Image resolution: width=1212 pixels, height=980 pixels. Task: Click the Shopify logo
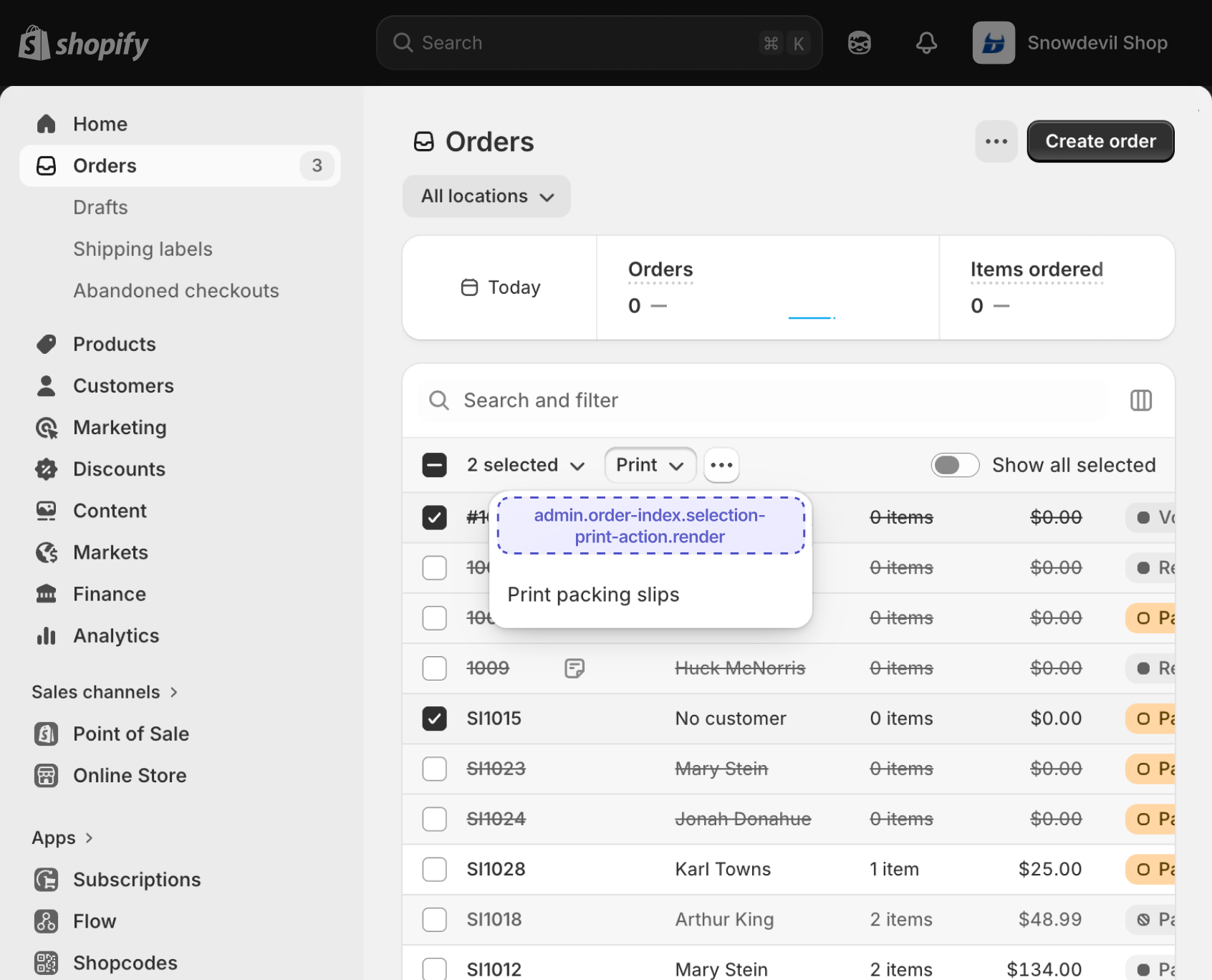tap(83, 43)
